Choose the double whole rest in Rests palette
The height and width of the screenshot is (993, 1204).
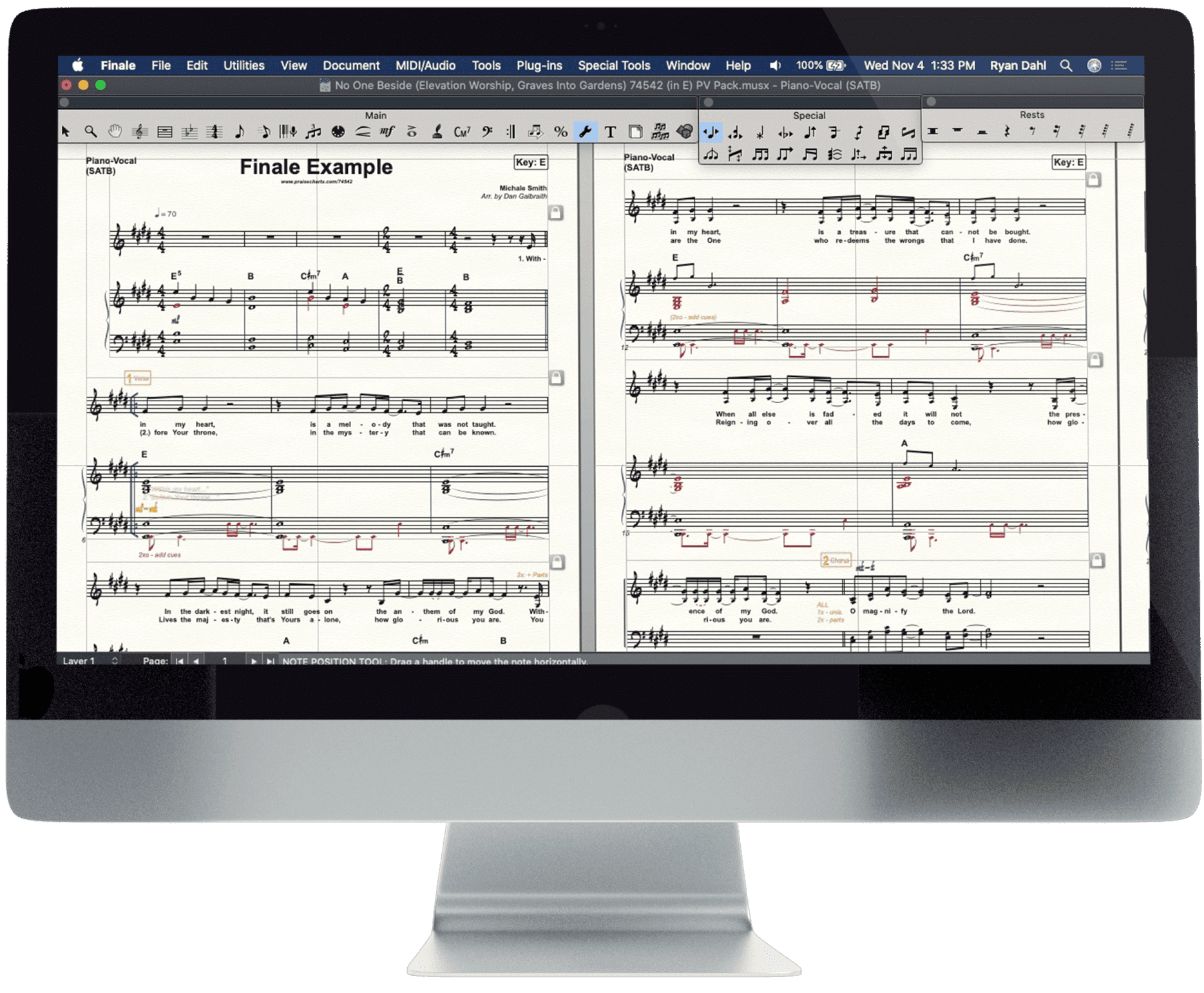pos(932,131)
